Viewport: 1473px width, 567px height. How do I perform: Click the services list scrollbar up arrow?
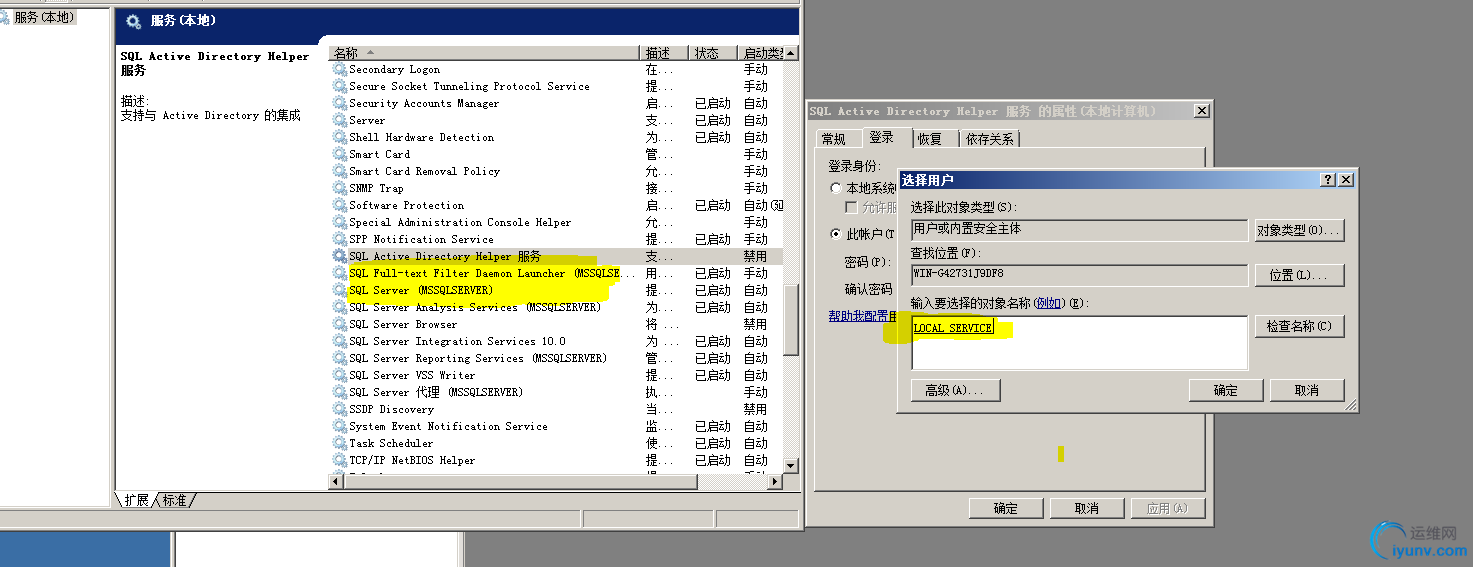pos(791,53)
